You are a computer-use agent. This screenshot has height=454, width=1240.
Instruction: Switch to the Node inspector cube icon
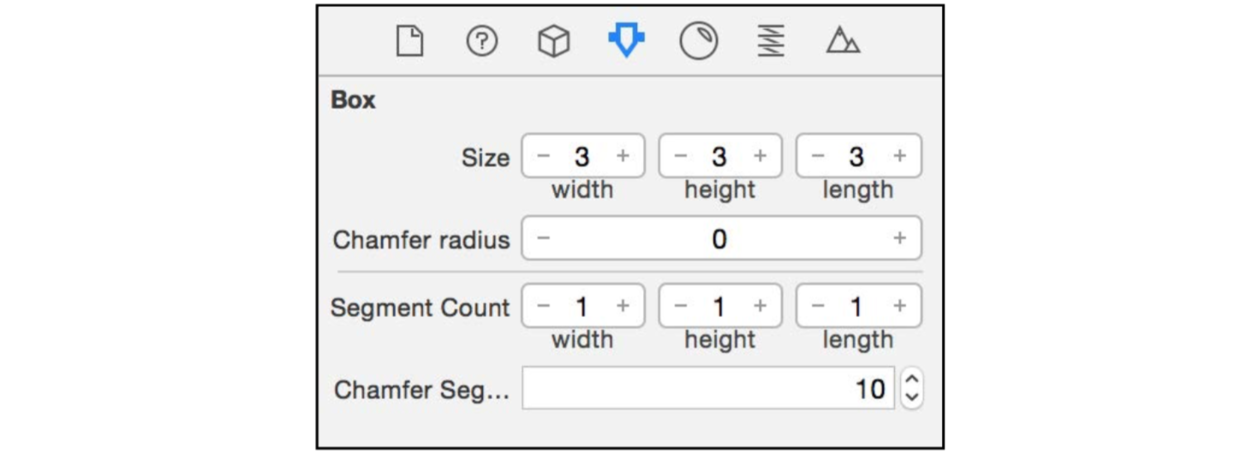554,42
